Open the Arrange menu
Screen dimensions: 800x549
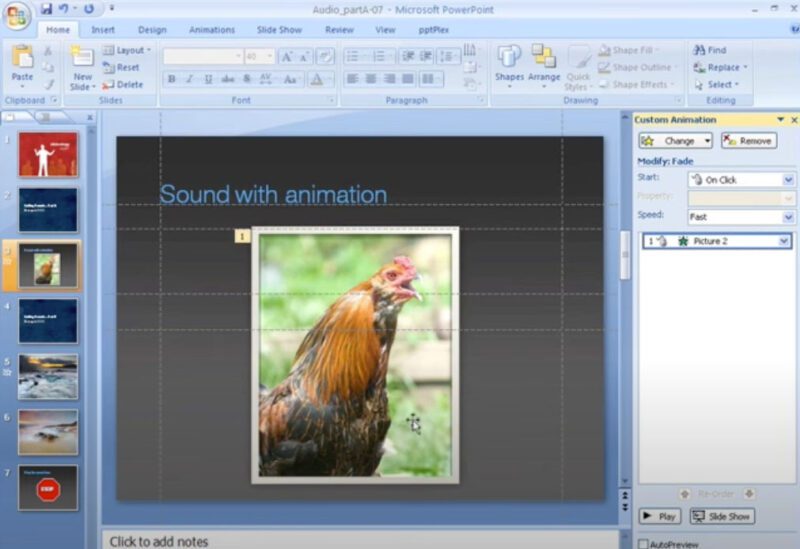544,66
